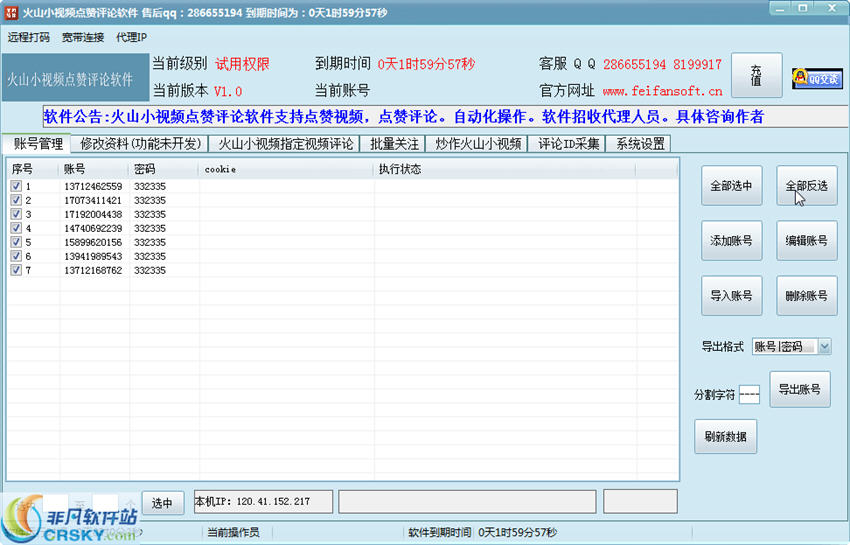Open the 账号|密码 export format combo box
850x545 pixels.
pyautogui.click(x=791, y=347)
